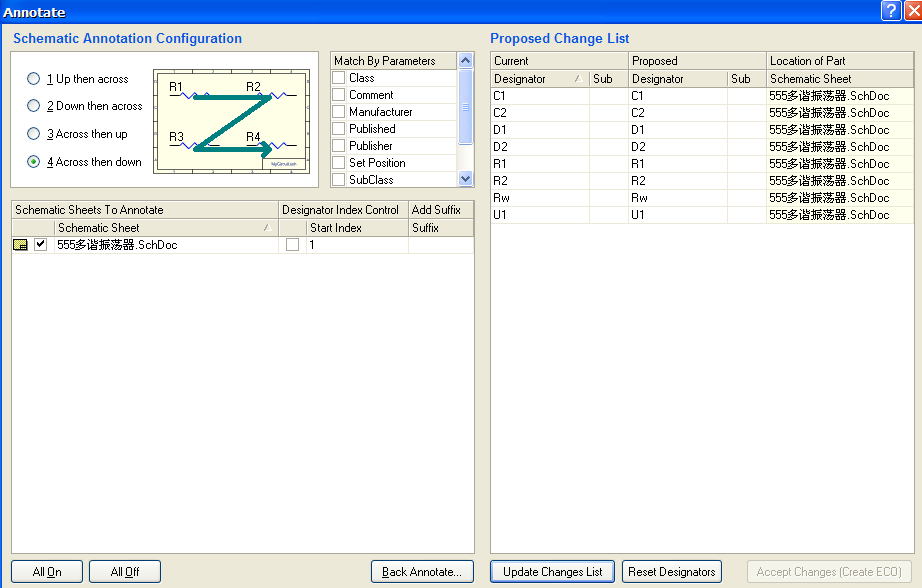
Task: Select the 'Down then across' radio option
Action: pyautogui.click(x=34, y=106)
